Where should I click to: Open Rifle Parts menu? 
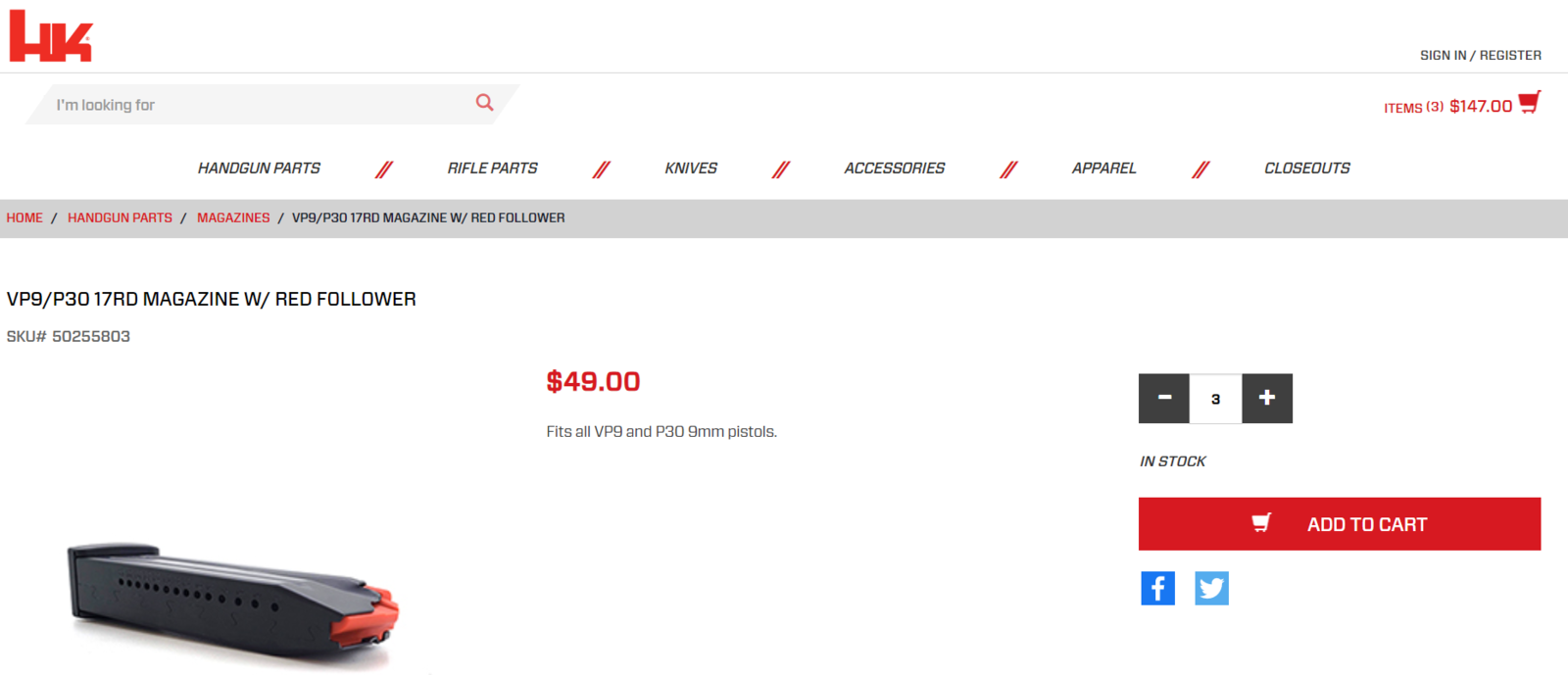pos(492,169)
